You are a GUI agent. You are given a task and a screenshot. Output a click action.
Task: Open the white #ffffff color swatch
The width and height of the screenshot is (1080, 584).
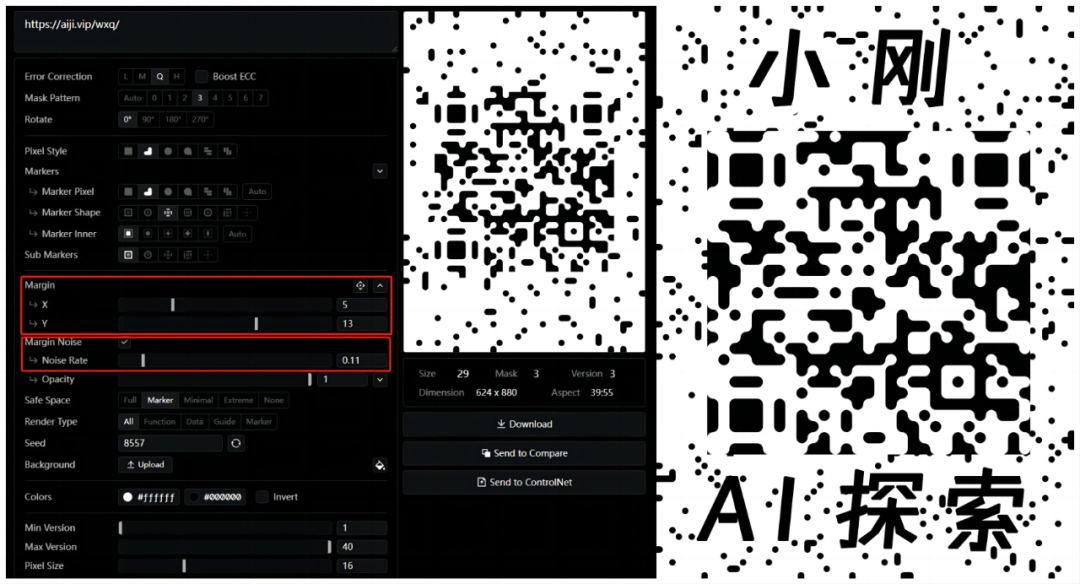click(x=149, y=497)
